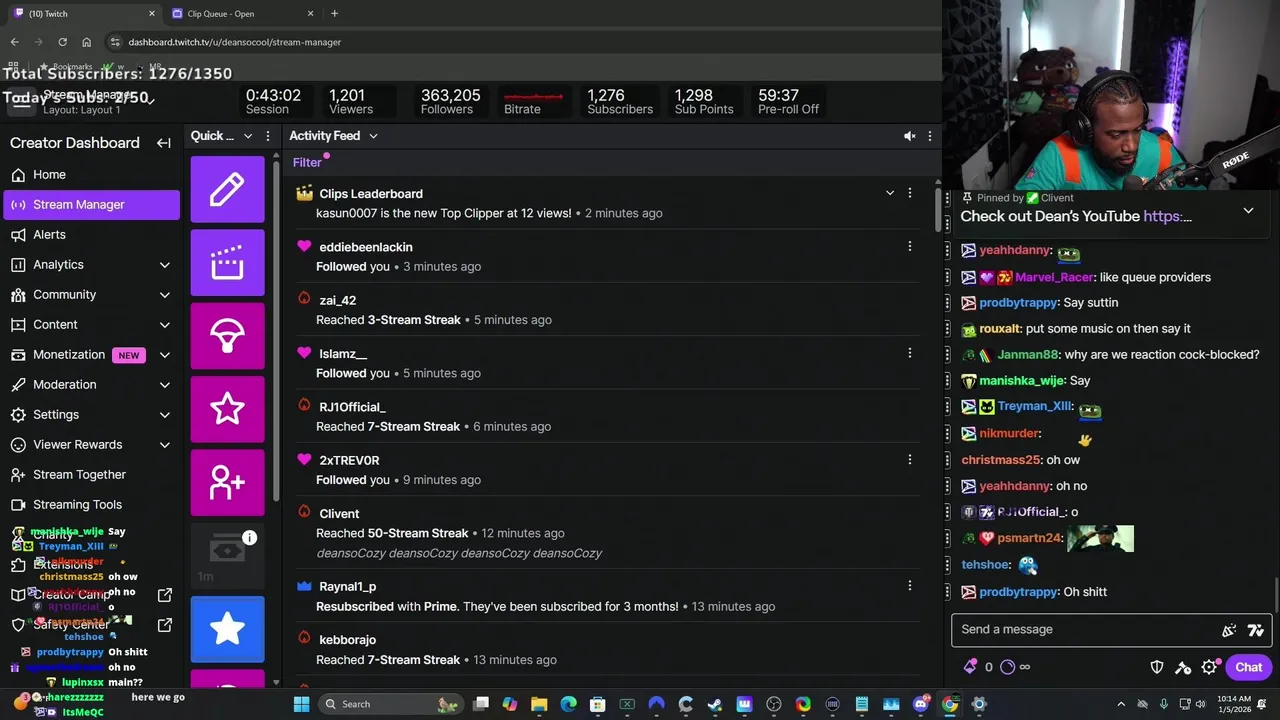Click the Windows Start button
The height and width of the screenshot is (720, 1280).
[x=301, y=704]
